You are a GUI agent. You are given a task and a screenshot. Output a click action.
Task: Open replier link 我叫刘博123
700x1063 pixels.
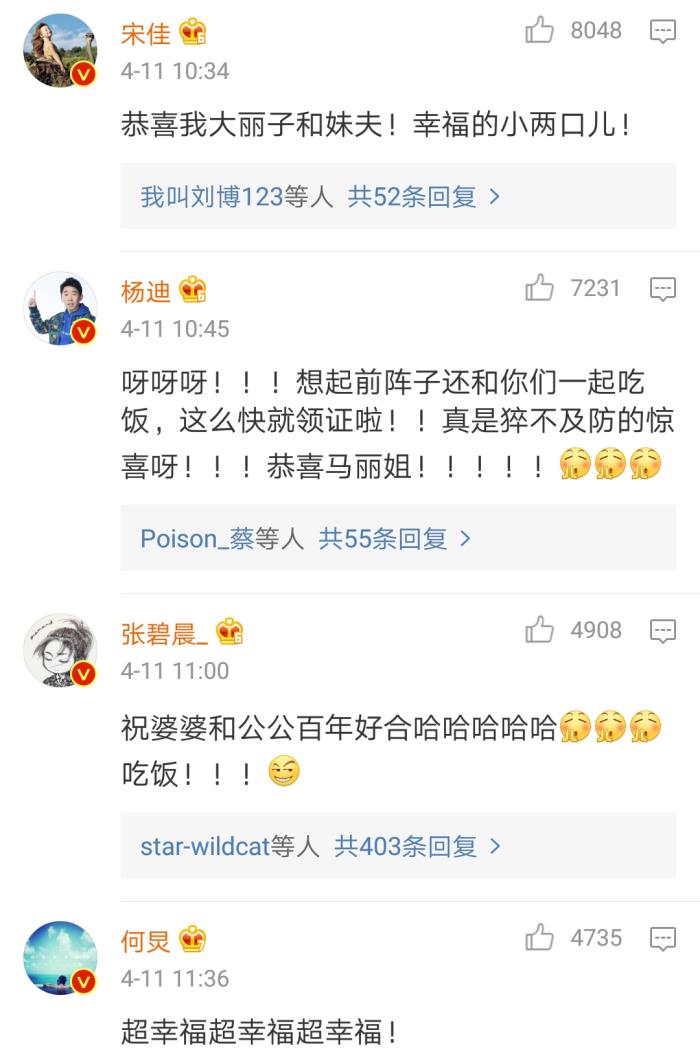point(212,197)
